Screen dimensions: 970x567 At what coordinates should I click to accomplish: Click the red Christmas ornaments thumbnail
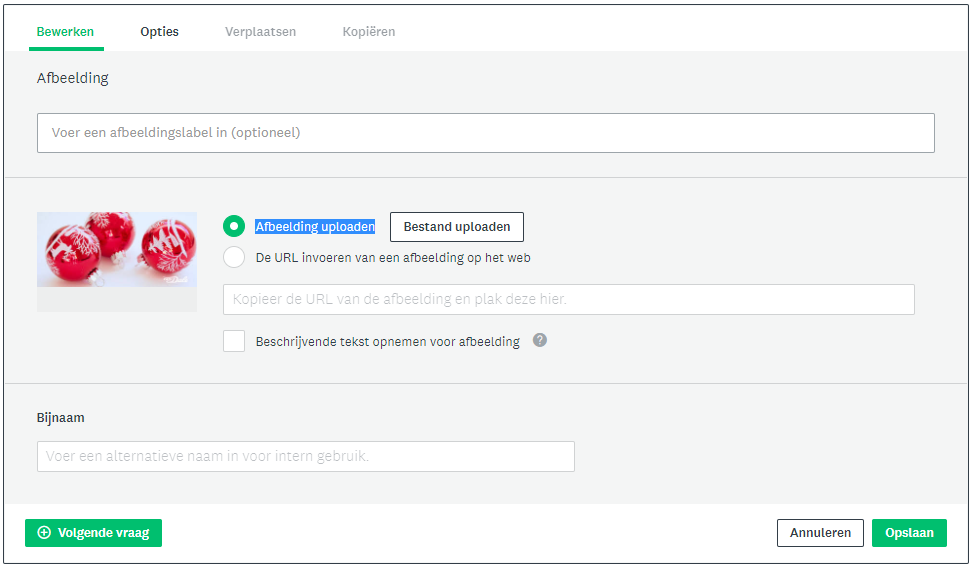click(117, 250)
